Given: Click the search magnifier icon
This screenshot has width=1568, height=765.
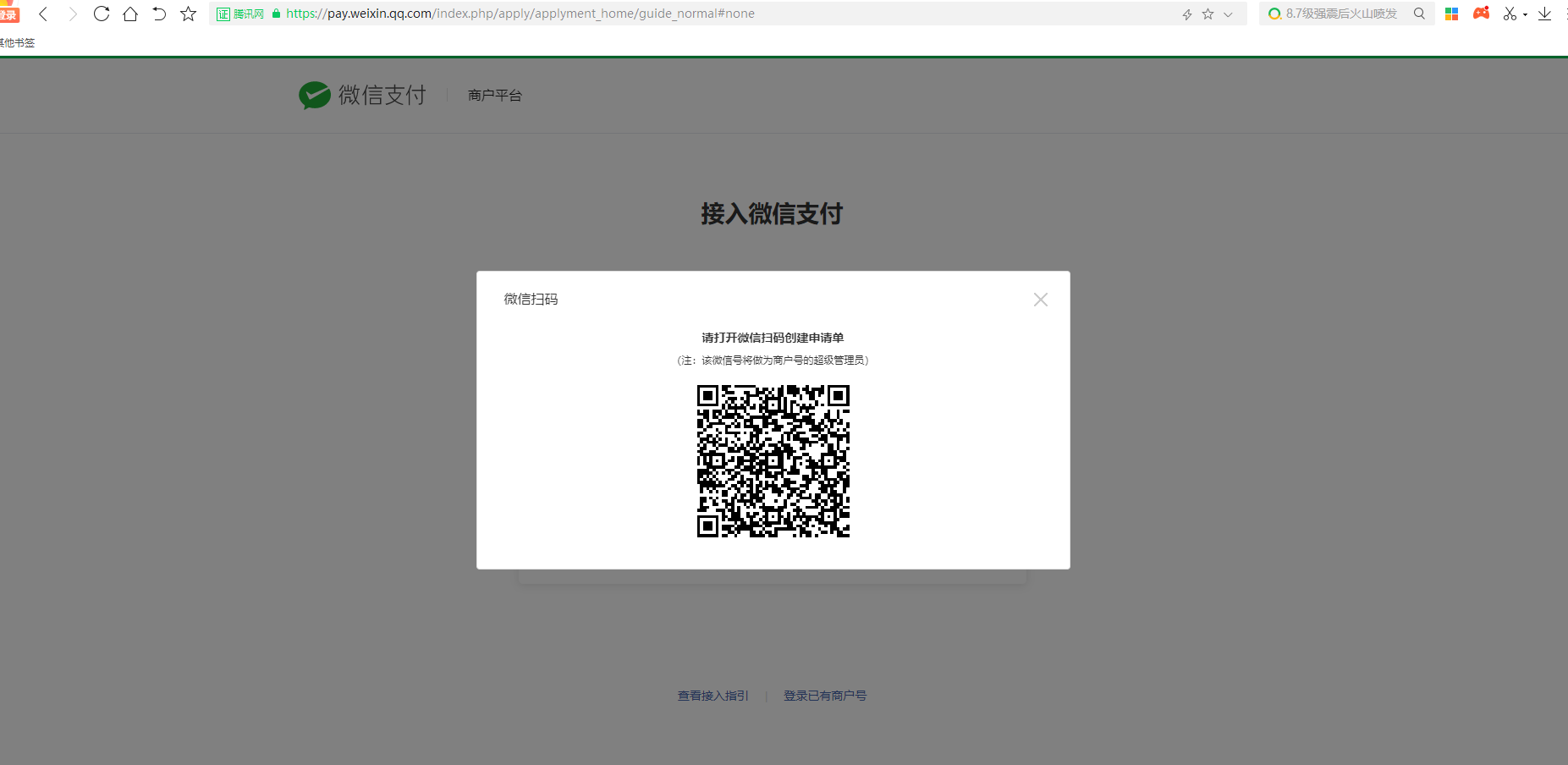Looking at the screenshot, I should [1419, 14].
